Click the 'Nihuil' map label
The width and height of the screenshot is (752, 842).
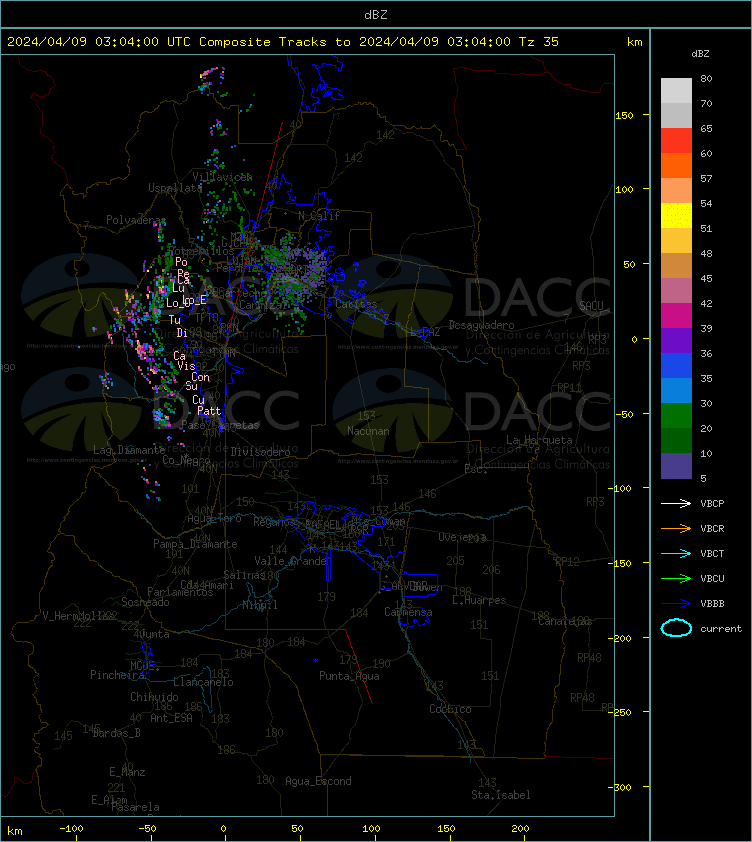coord(260,605)
